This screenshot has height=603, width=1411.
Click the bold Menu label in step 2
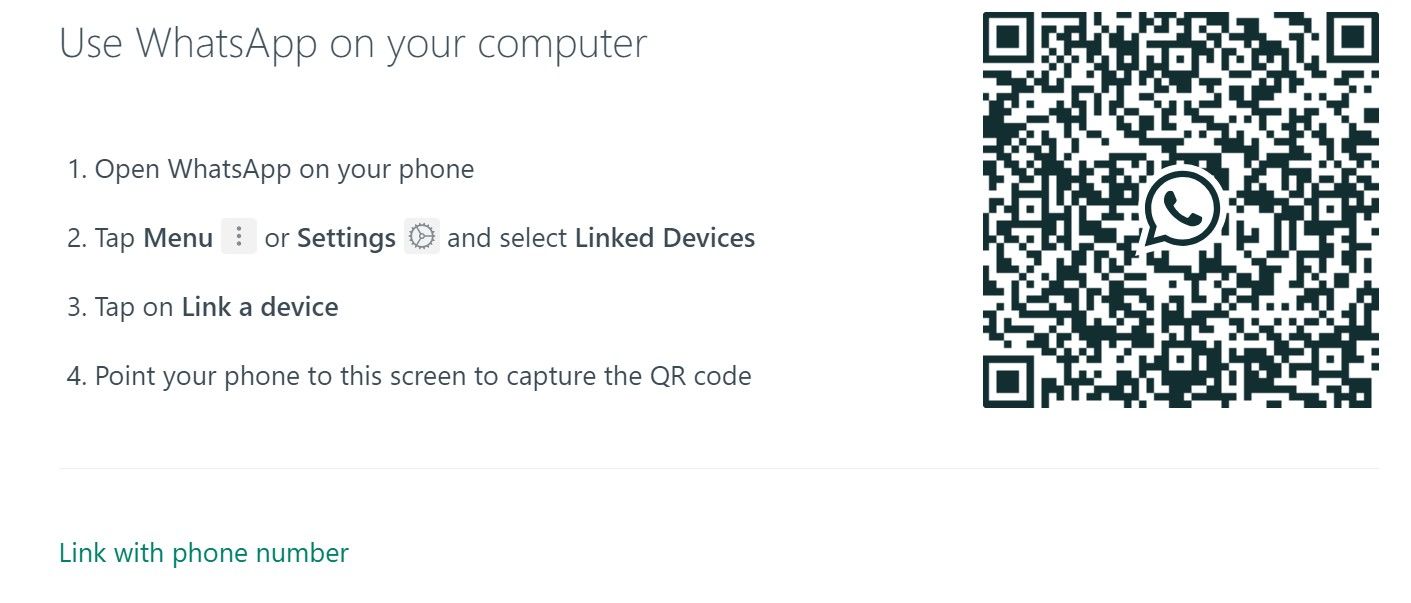pos(177,237)
